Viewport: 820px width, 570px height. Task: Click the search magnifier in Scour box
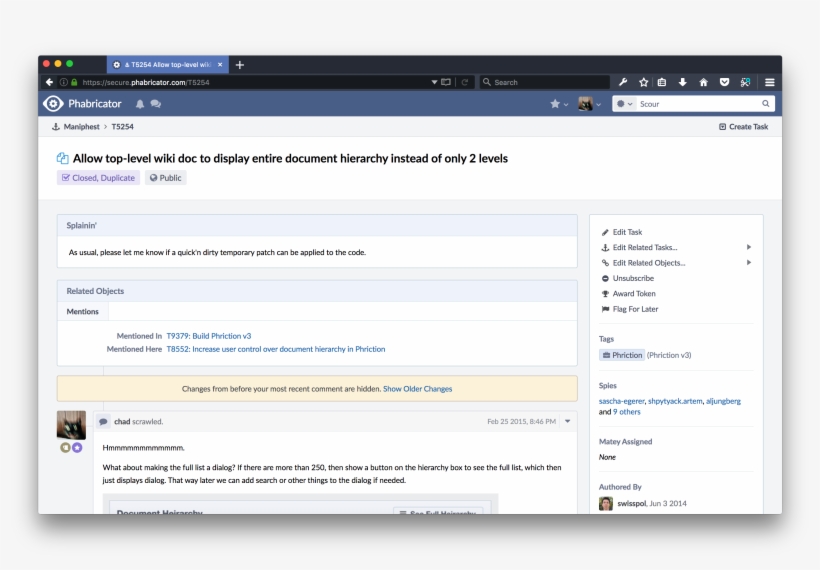[x=766, y=104]
